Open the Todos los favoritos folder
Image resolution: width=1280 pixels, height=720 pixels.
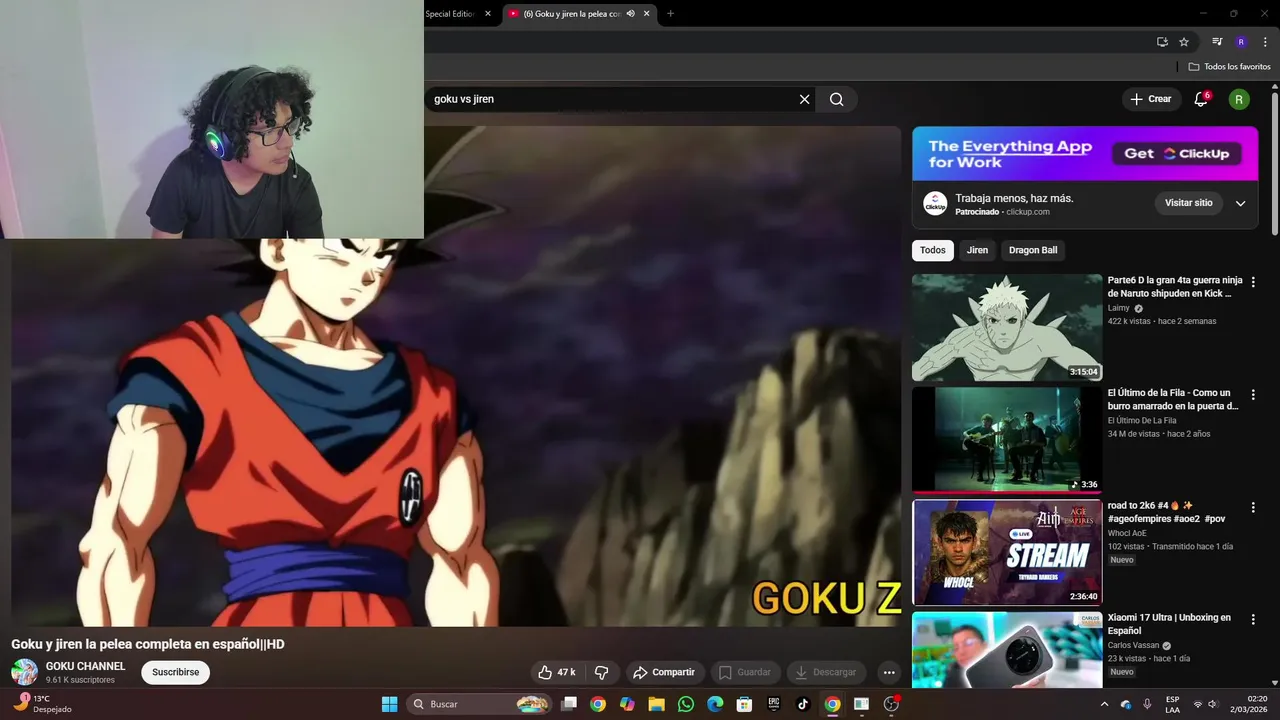point(1229,67)
